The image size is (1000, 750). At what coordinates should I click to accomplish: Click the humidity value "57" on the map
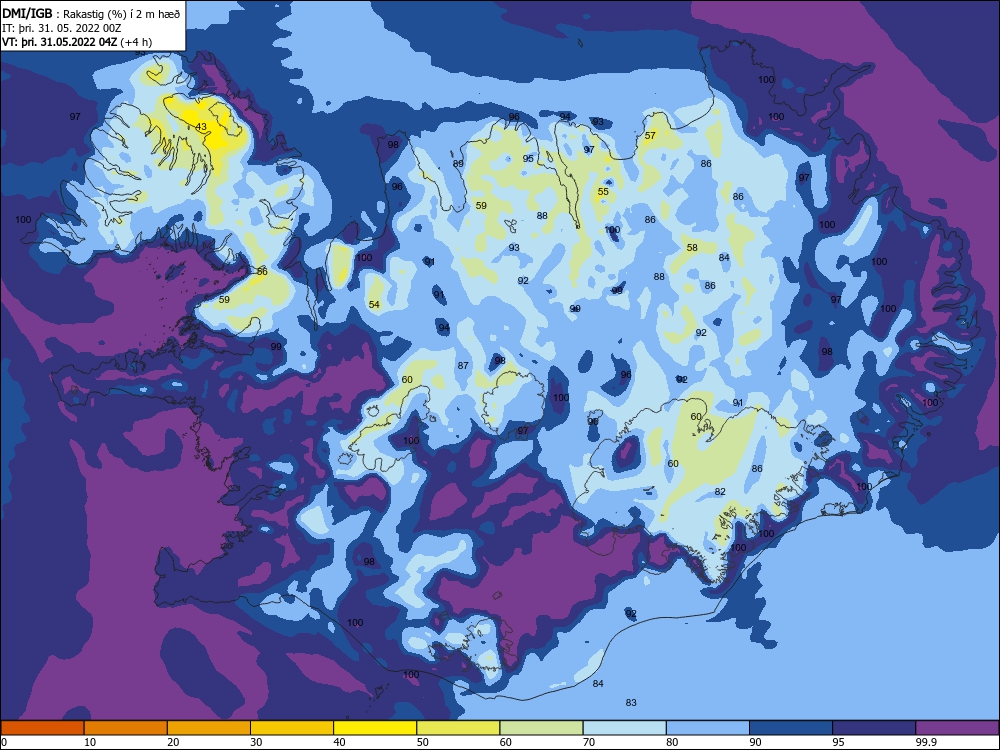tap(650, 135)
